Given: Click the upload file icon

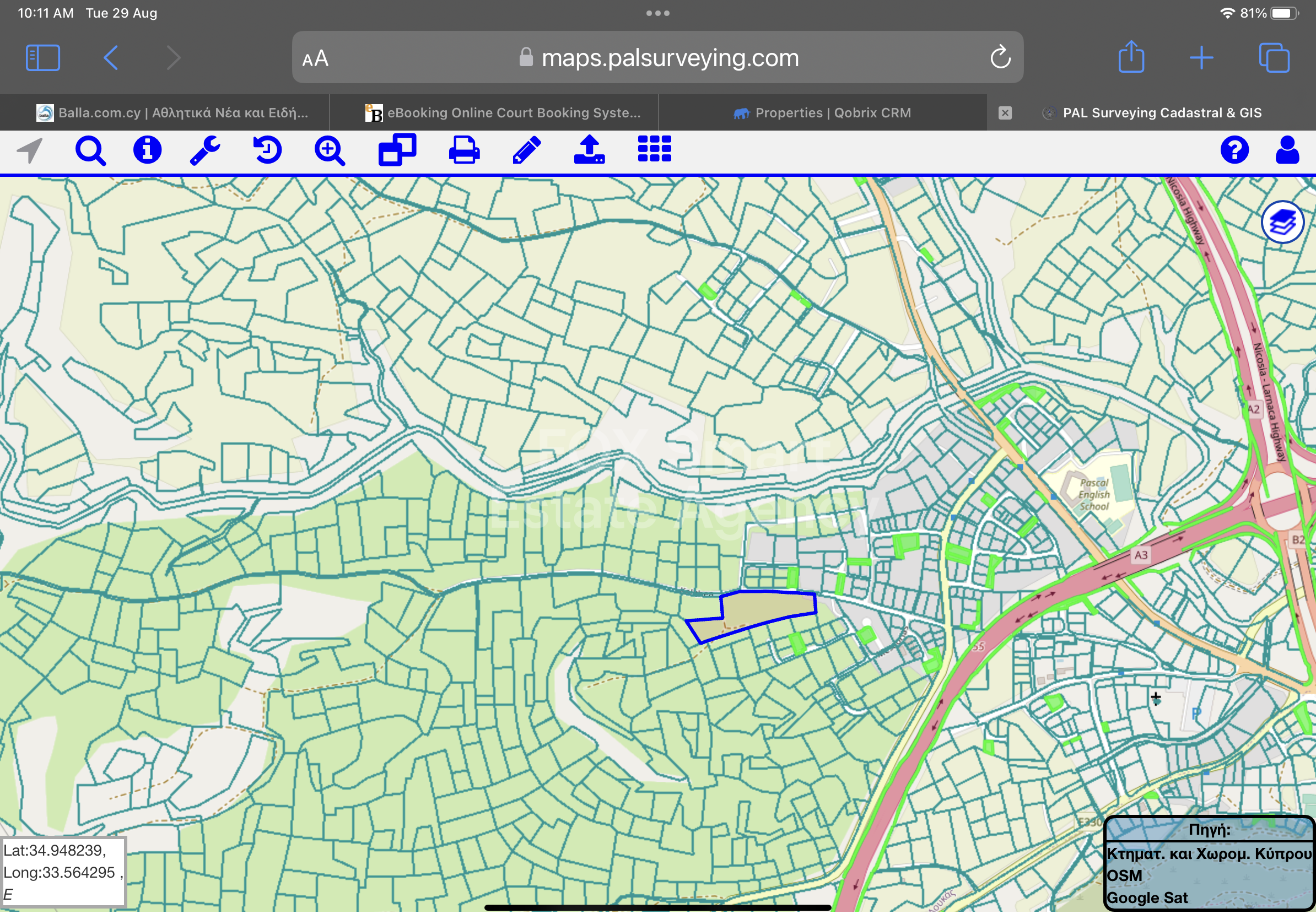Looking at the screenshot, I should 589,150.
